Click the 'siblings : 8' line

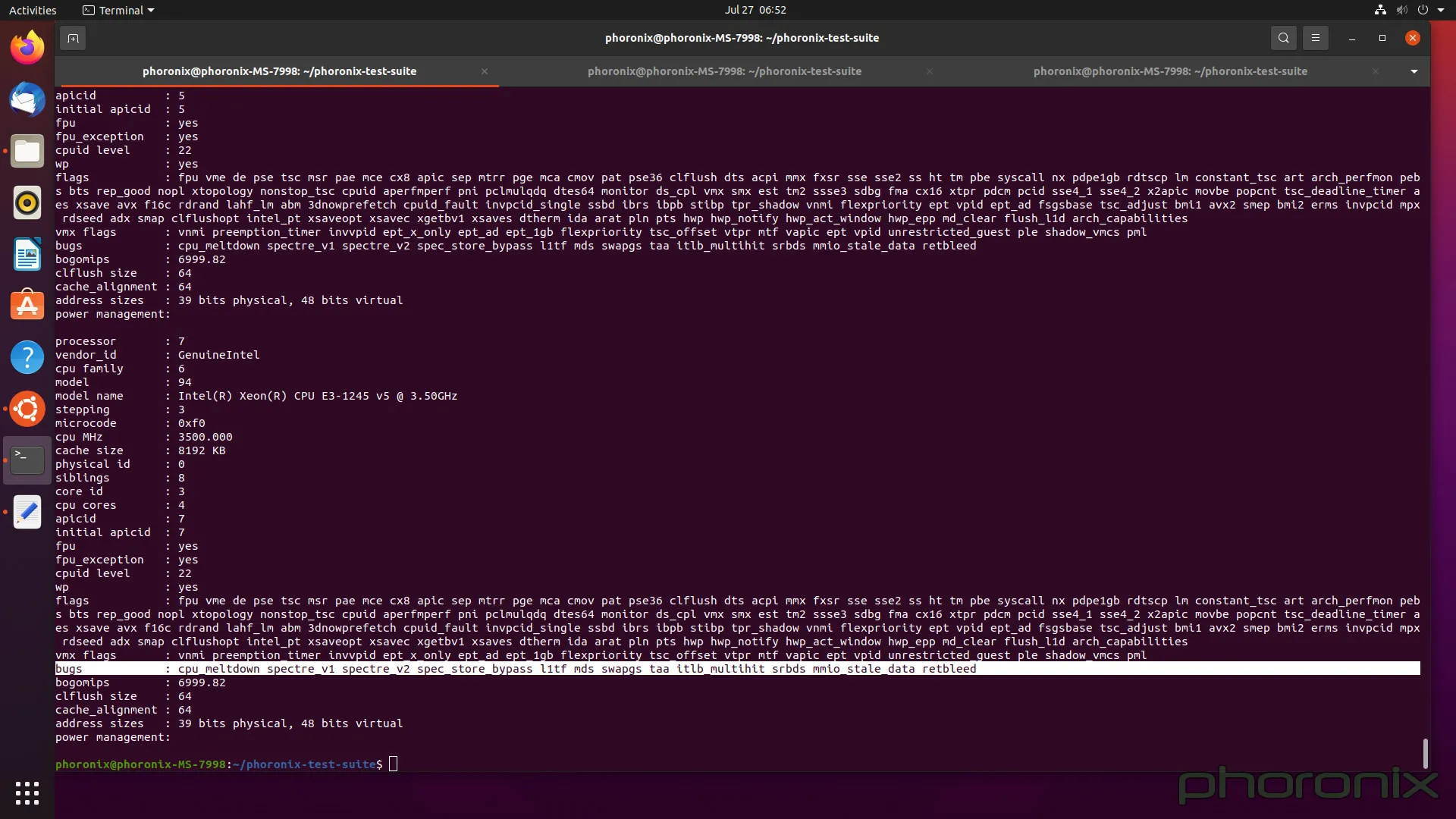[120, 478]
